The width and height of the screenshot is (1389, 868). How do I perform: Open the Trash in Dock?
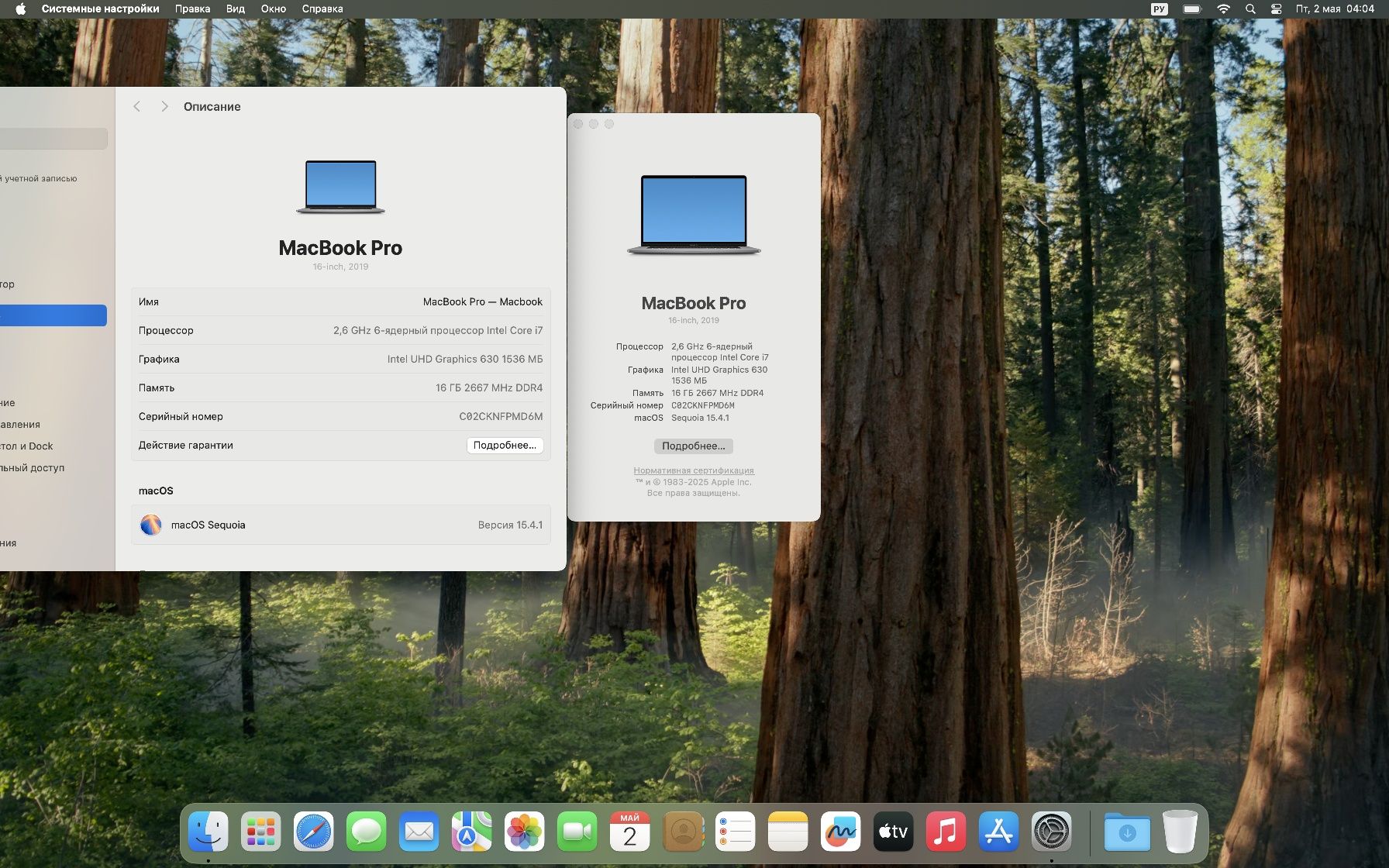click(x=1180, y=832)
